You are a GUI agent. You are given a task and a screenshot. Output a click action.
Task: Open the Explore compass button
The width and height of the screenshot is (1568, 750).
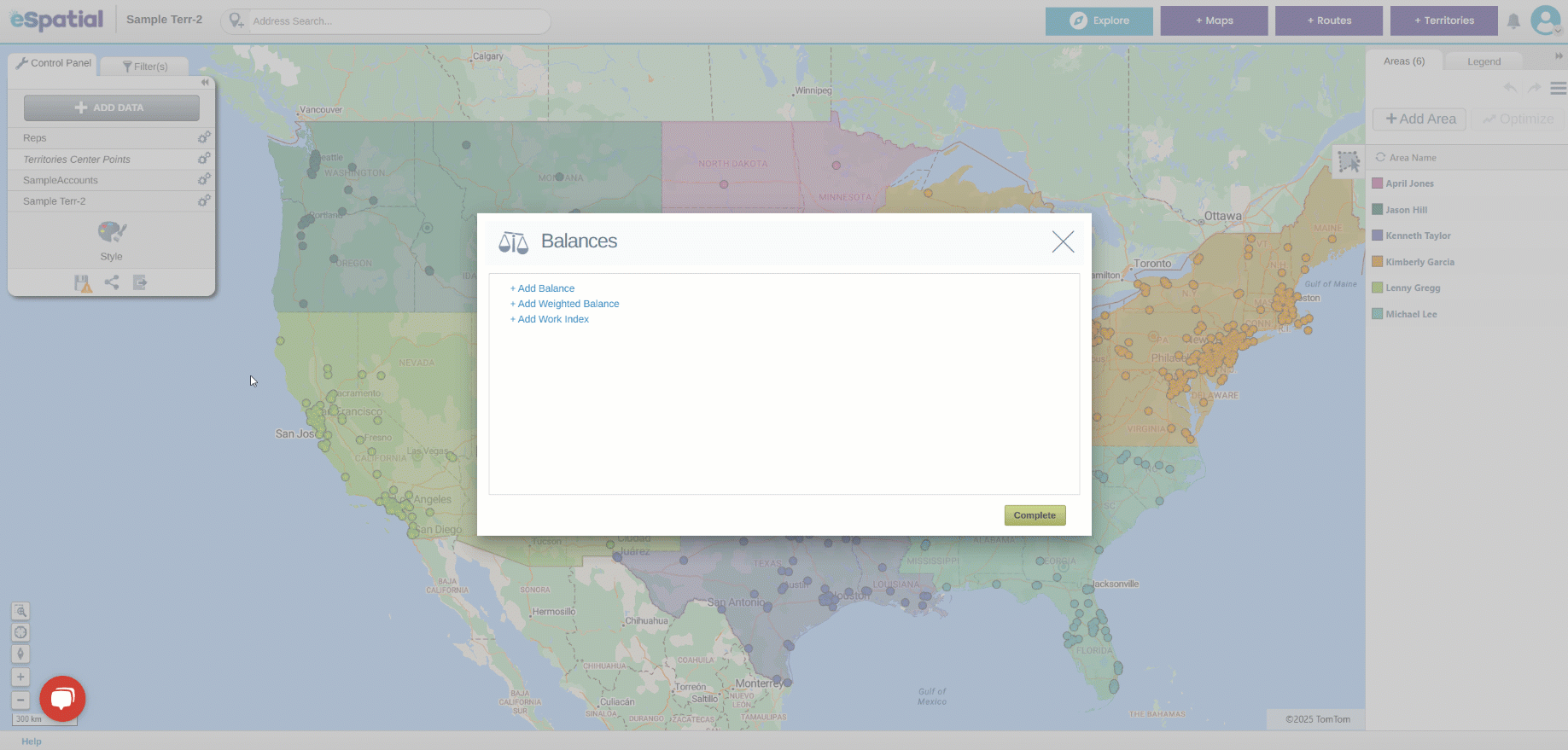[1099, 20]
